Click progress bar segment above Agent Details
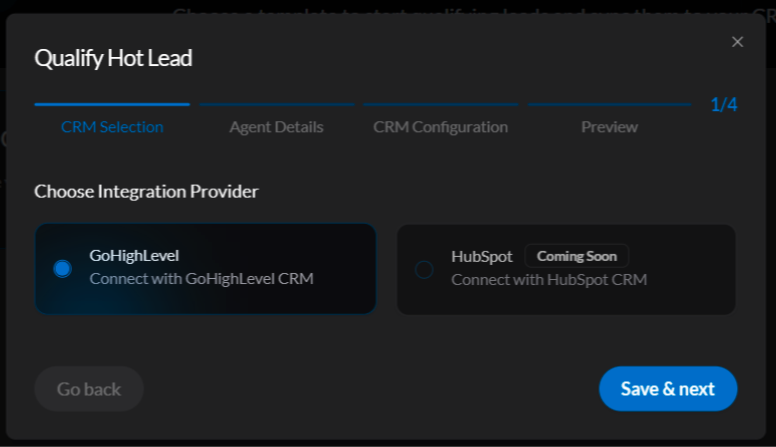Viewport: 776px width, 447px height. point(276,104)
